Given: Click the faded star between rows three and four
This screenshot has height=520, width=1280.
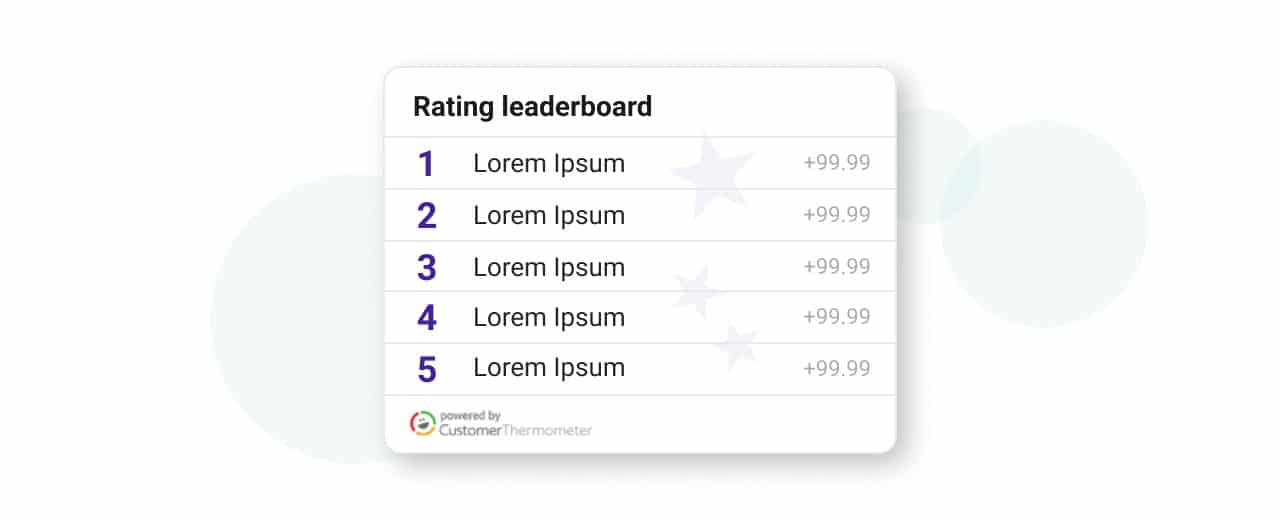Looking at the screenshot, I should [698, 292].
